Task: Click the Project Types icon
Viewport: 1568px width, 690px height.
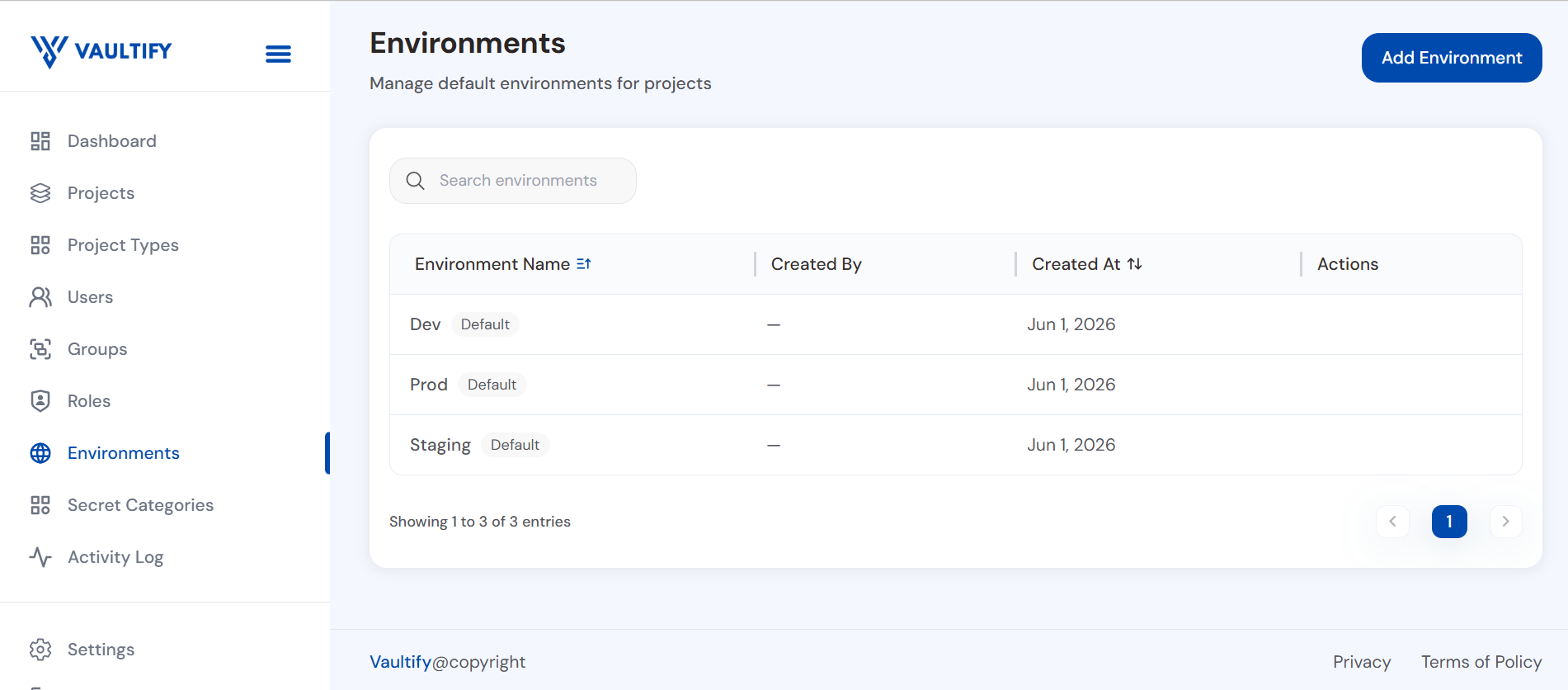Action: pos(40,245)
